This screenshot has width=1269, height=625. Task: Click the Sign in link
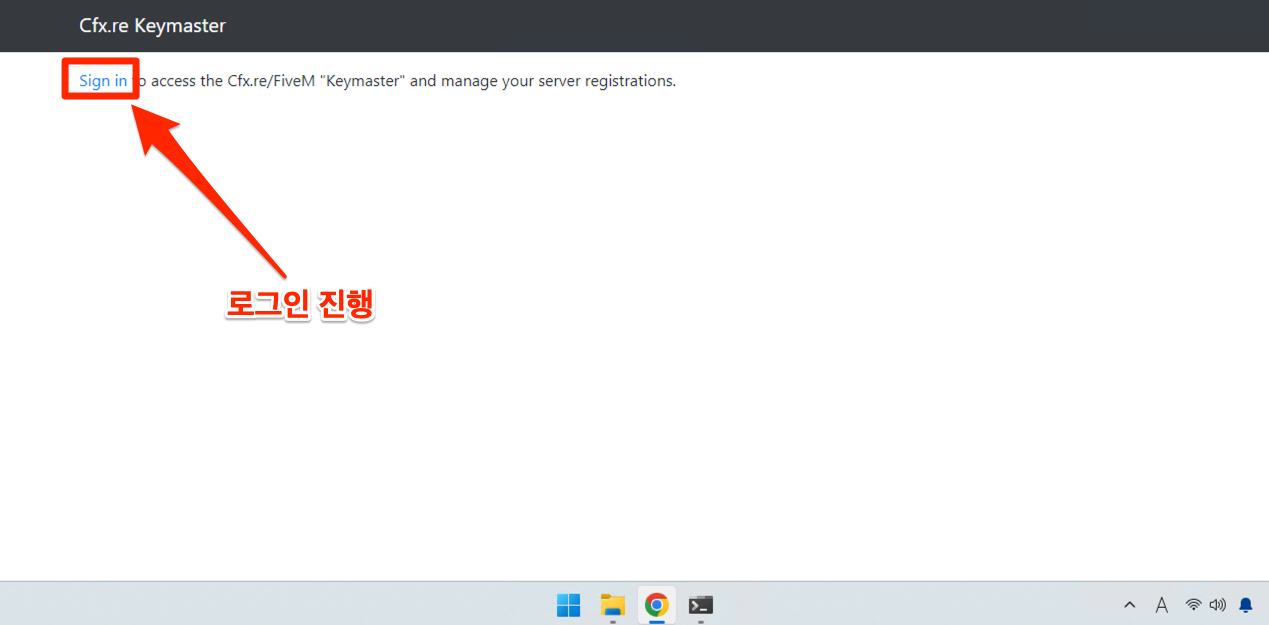(103, 81)
